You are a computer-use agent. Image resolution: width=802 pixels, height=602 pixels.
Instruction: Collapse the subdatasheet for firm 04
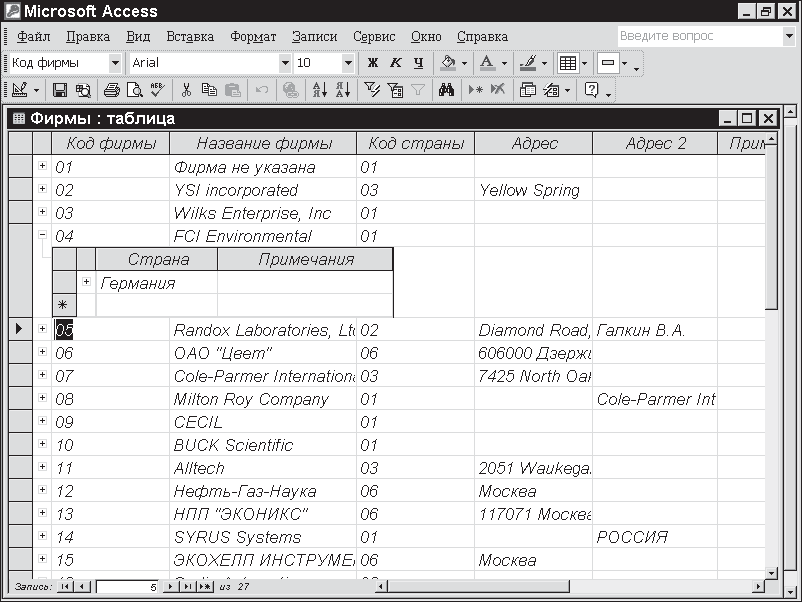42,236
